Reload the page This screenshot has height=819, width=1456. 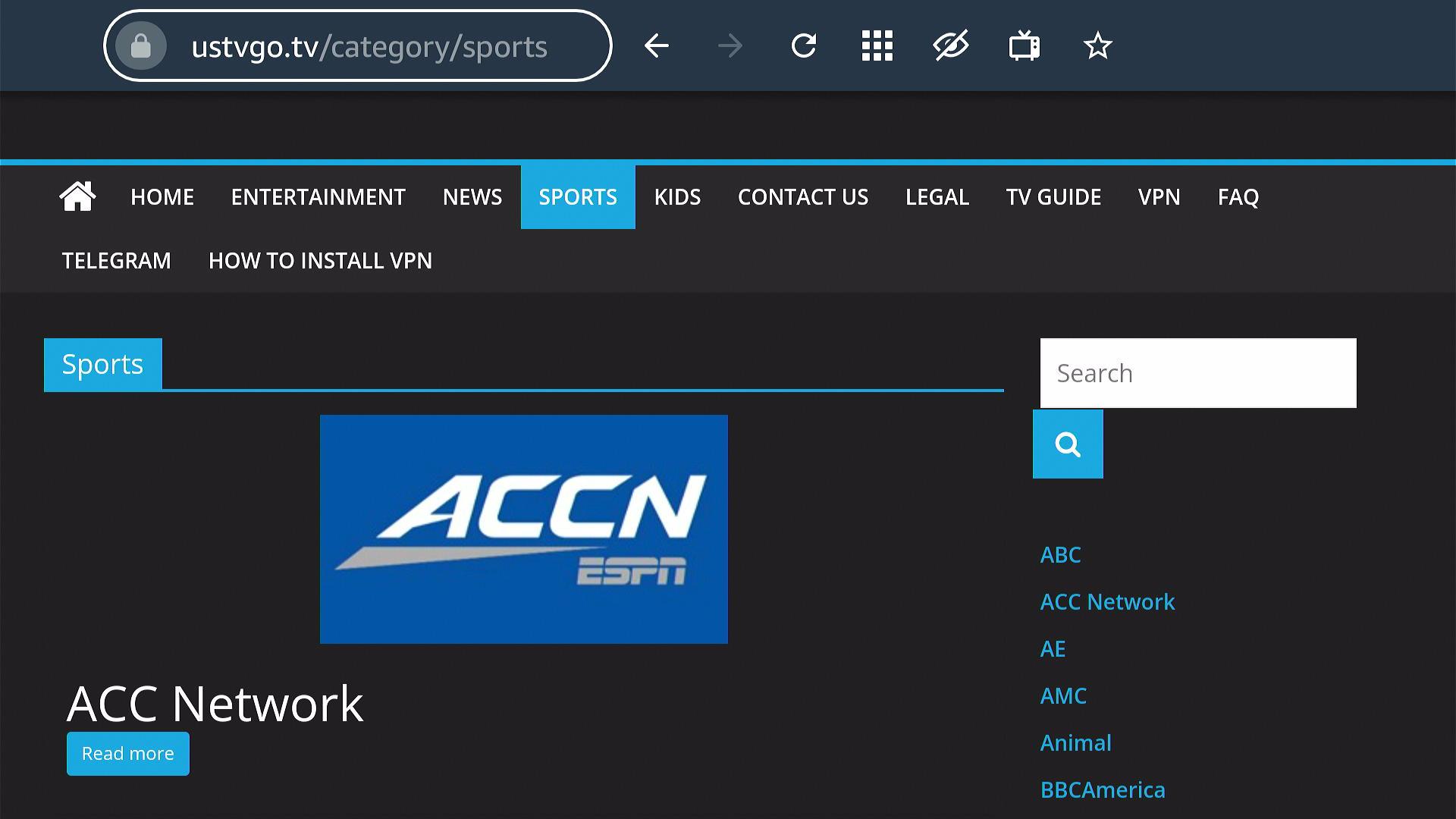point(804,46)
